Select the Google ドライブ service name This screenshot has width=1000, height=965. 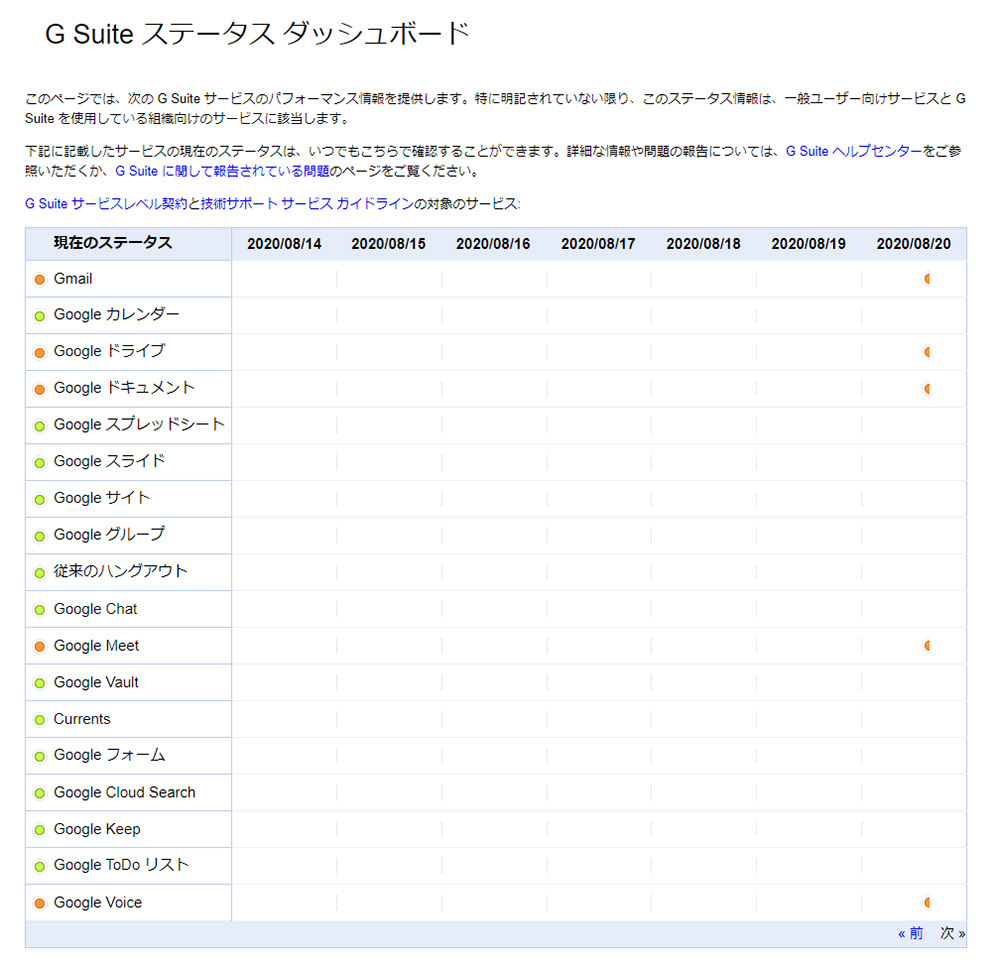pyautogui.click(x=110, y=351)
